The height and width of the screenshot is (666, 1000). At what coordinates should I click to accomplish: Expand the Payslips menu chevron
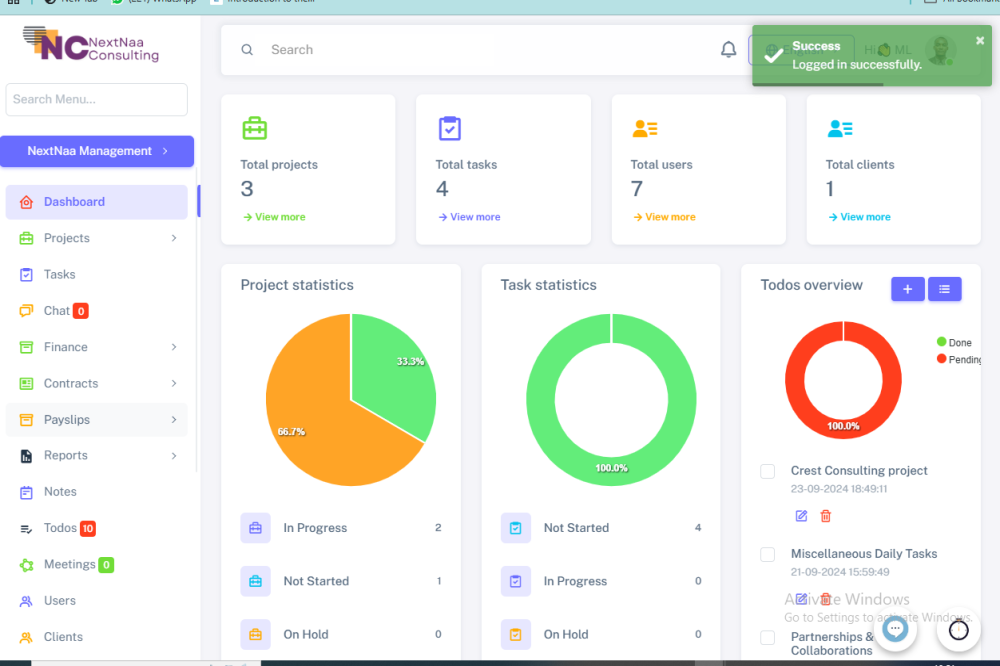click(174, 420)
